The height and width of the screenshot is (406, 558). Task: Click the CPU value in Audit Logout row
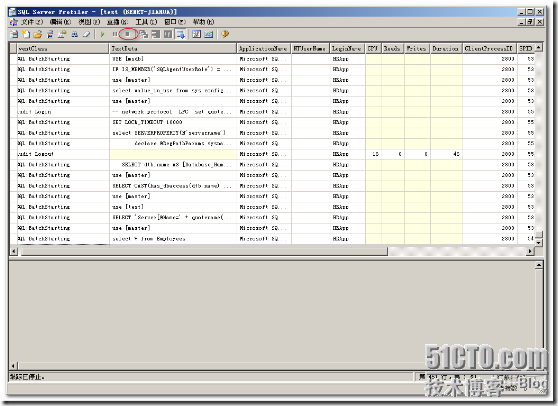pos(375,154)
